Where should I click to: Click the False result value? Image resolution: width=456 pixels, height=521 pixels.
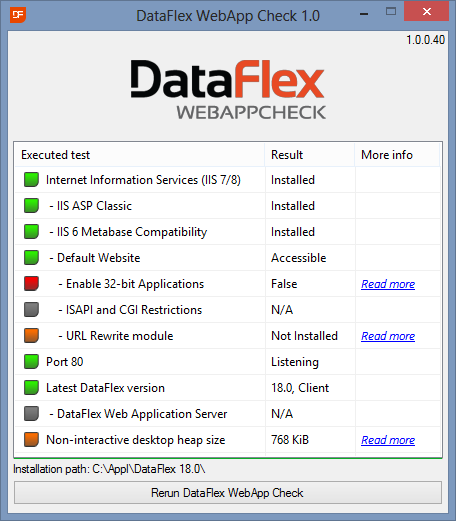coord(284,284)
